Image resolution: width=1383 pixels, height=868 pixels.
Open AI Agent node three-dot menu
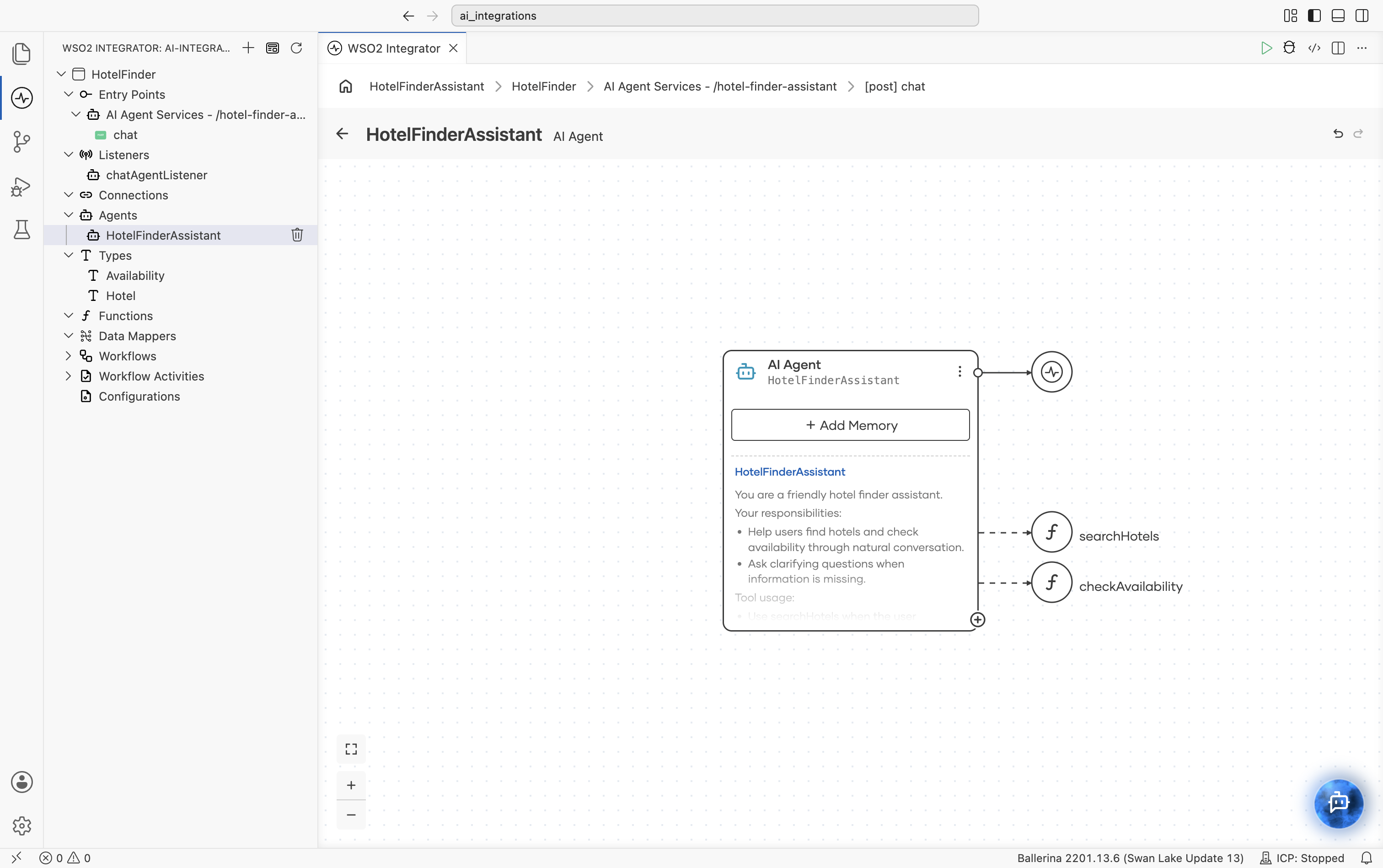[960, 371]
